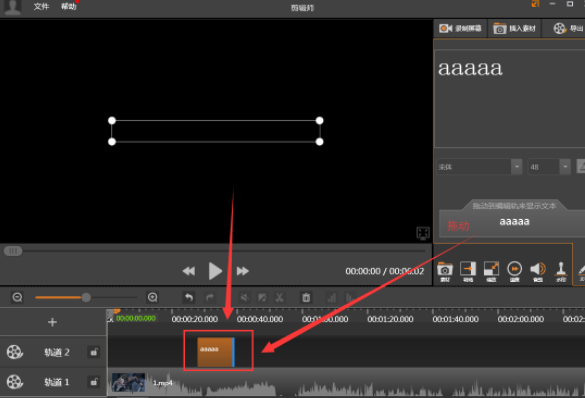Click the film reel icon of 轨道 2
The image size is (585, 398).
pos(15,352)
